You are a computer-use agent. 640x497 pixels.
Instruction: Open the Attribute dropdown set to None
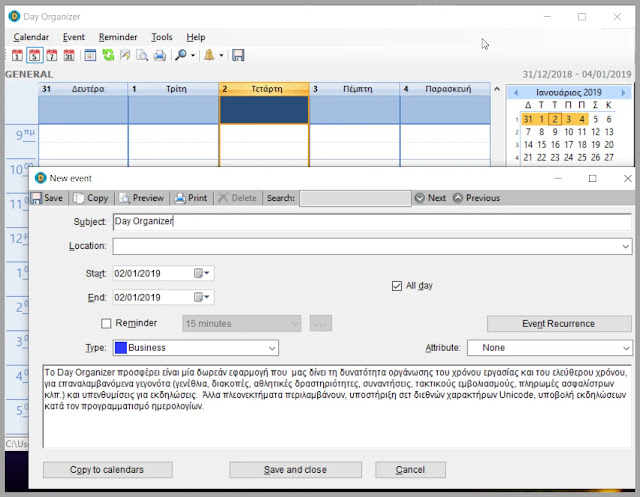pos(549,348)
